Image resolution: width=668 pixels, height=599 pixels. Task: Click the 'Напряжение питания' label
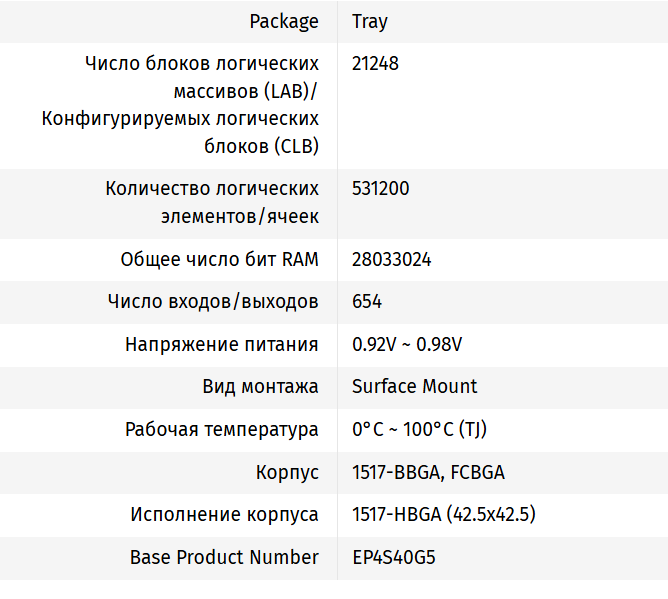(x=221, y=344)
